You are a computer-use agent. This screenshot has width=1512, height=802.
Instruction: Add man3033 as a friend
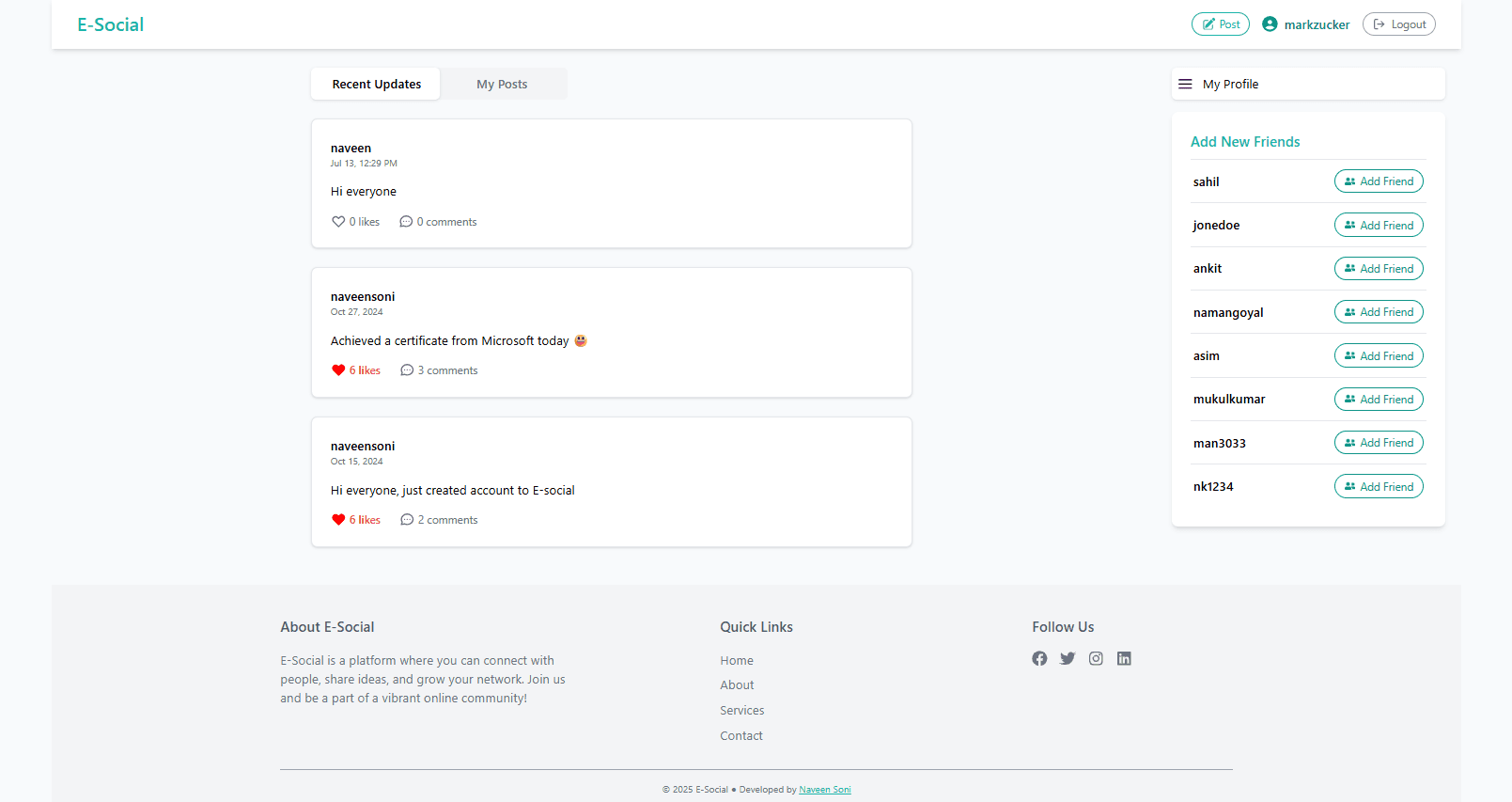point(1379,443)
